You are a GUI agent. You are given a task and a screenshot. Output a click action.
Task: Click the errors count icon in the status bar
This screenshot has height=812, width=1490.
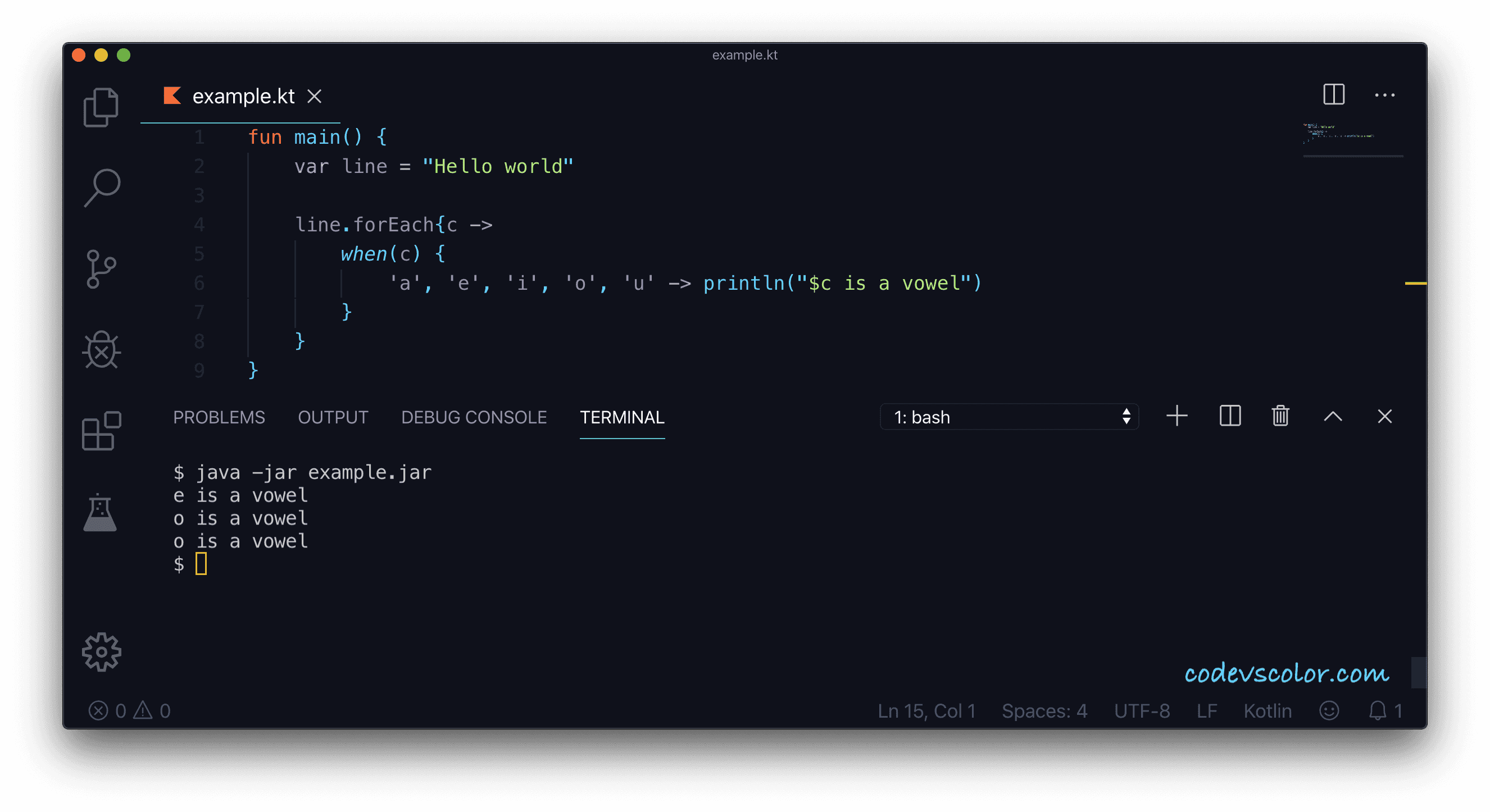pos(98,710)
